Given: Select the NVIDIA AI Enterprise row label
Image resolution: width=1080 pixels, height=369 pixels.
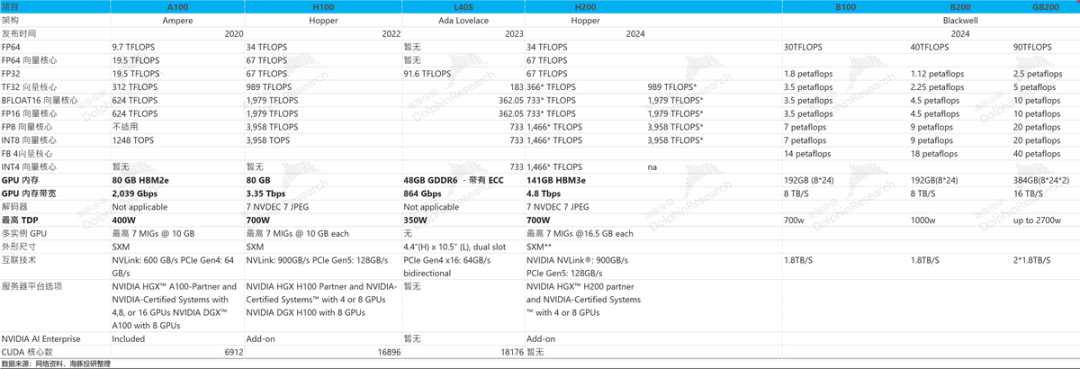Looking at the screenshot, I should (41, 339).
